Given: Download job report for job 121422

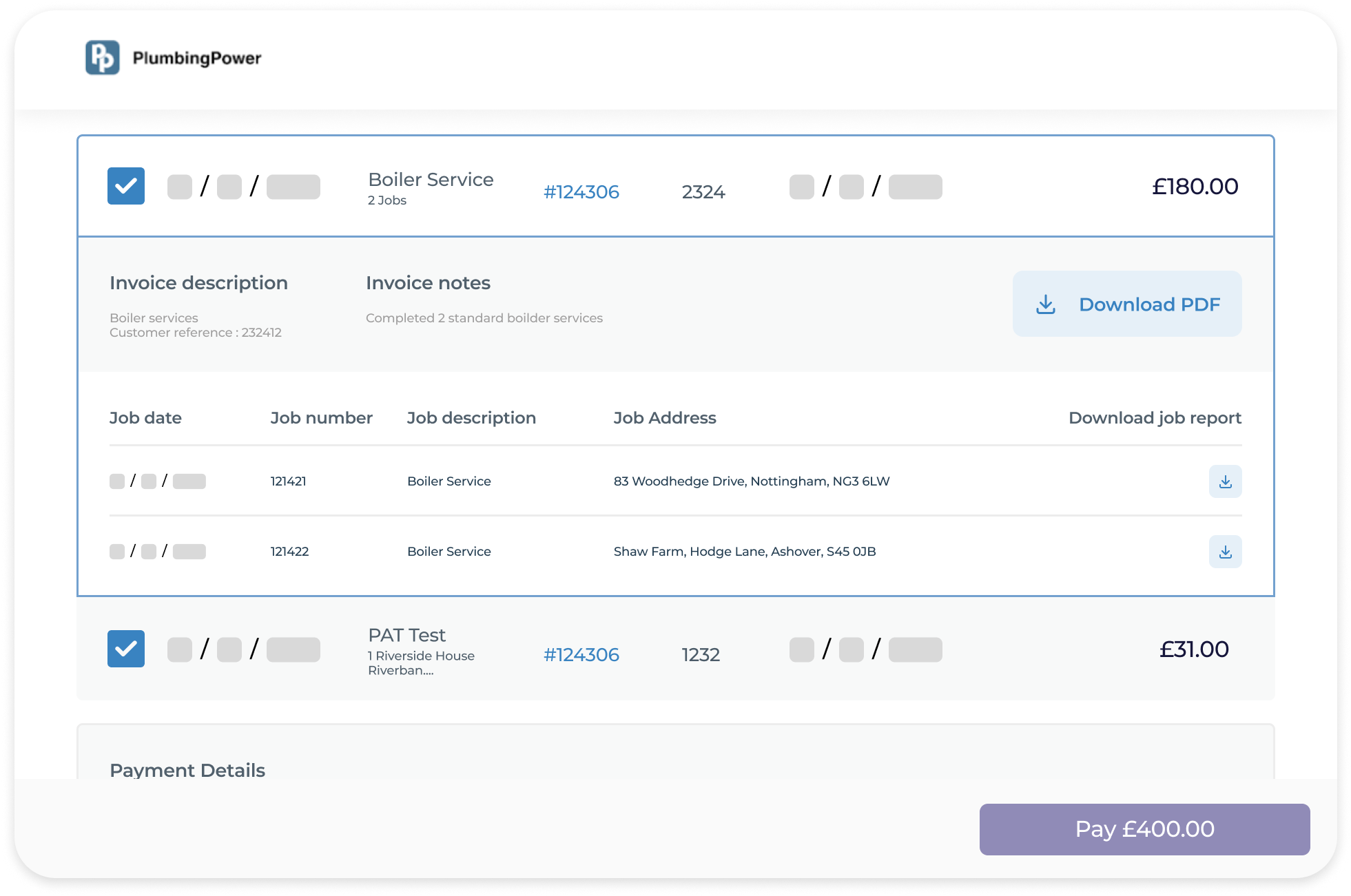Looking at the screenshot, I should point(1225,552).
